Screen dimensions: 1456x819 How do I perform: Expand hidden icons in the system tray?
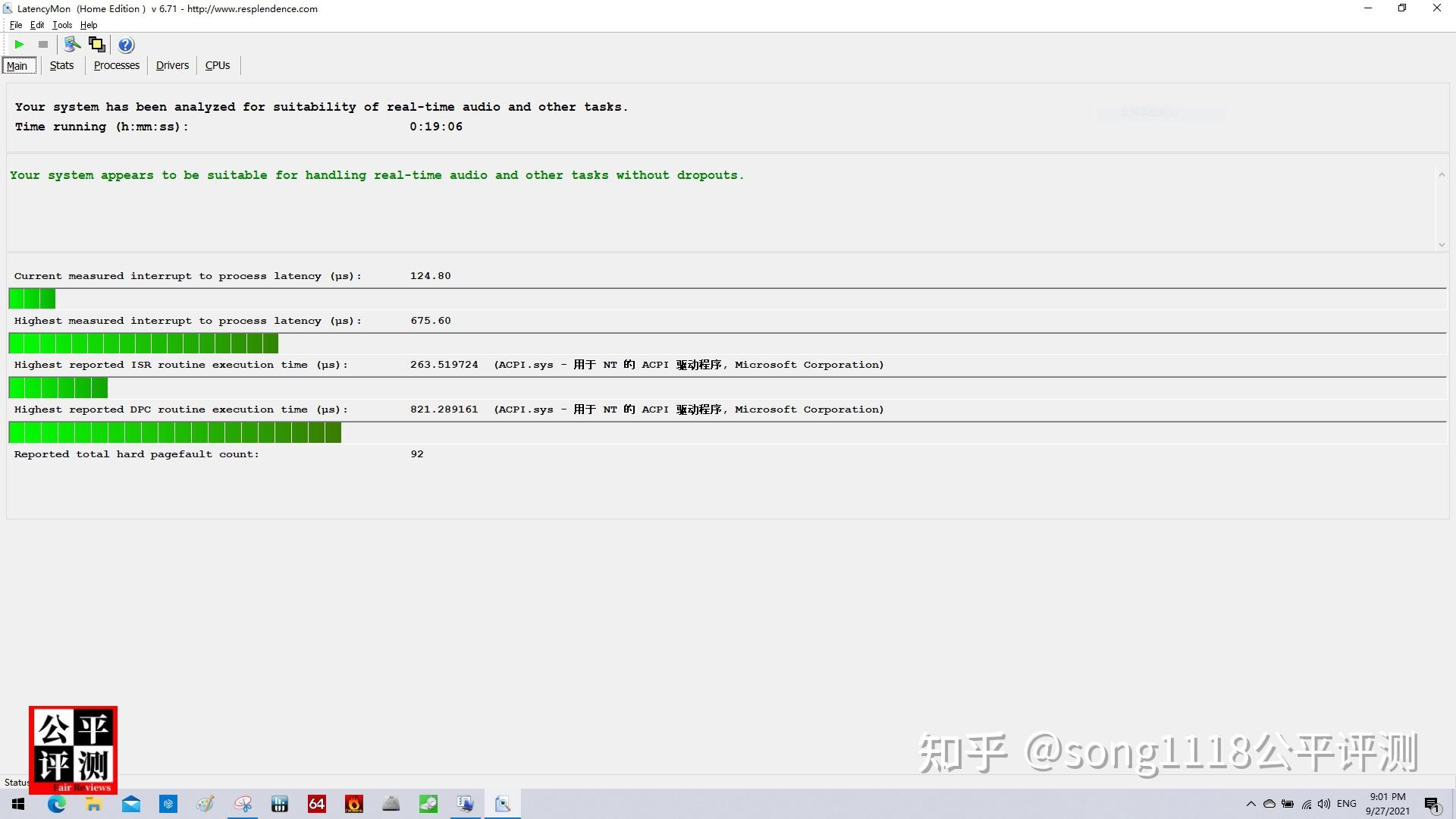click(x=1251, y=804)
